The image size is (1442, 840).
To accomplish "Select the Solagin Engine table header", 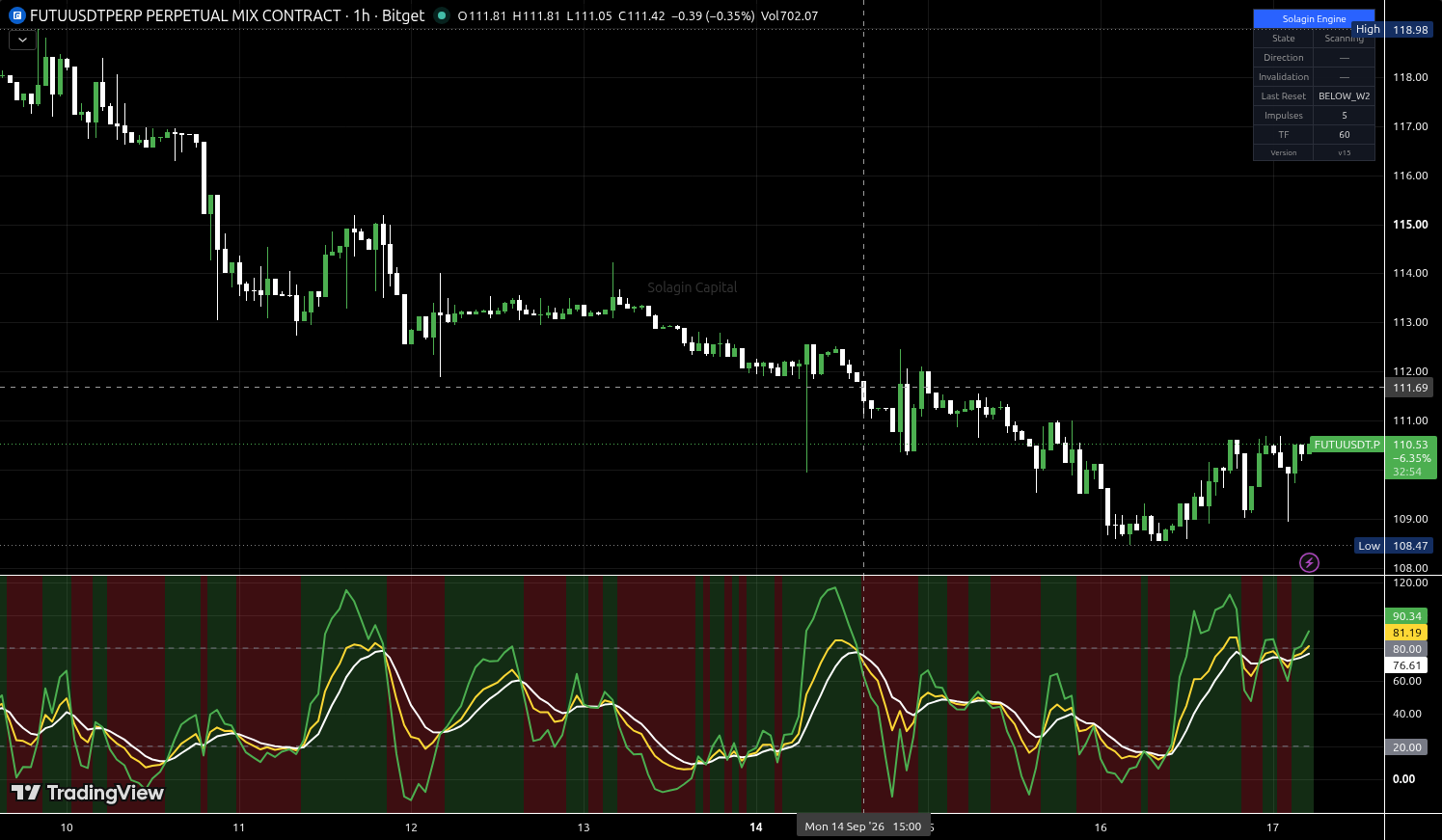I will 1314,18.
